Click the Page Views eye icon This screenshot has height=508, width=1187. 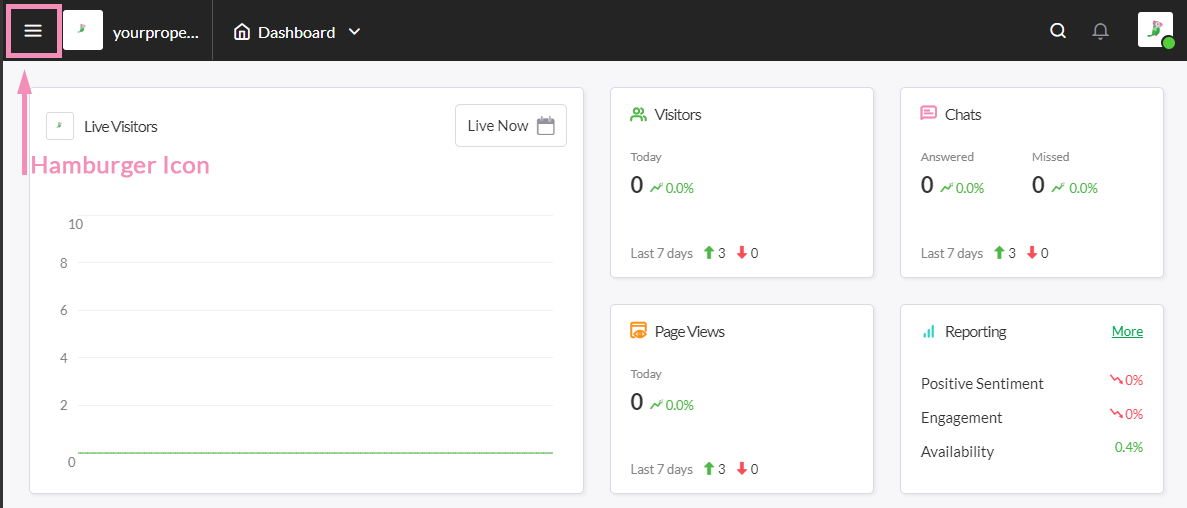639,331
